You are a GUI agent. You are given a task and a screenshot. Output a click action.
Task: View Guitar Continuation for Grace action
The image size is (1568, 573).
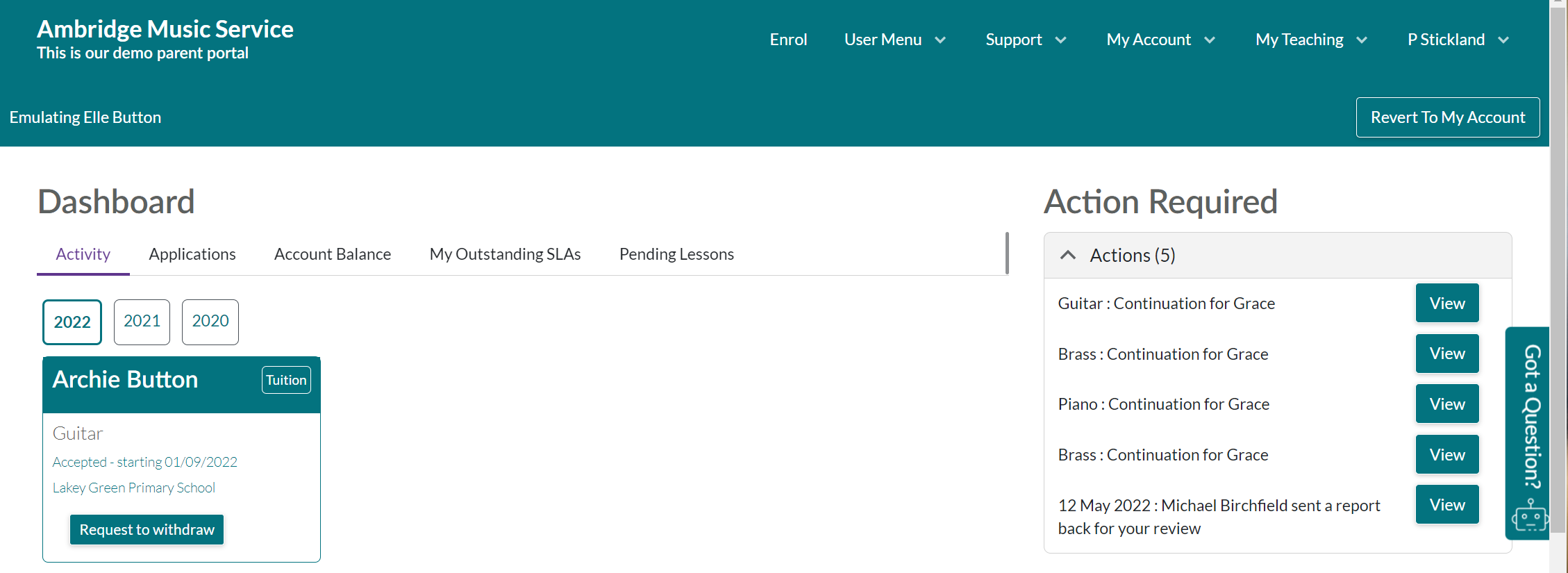click(1447, 304)
